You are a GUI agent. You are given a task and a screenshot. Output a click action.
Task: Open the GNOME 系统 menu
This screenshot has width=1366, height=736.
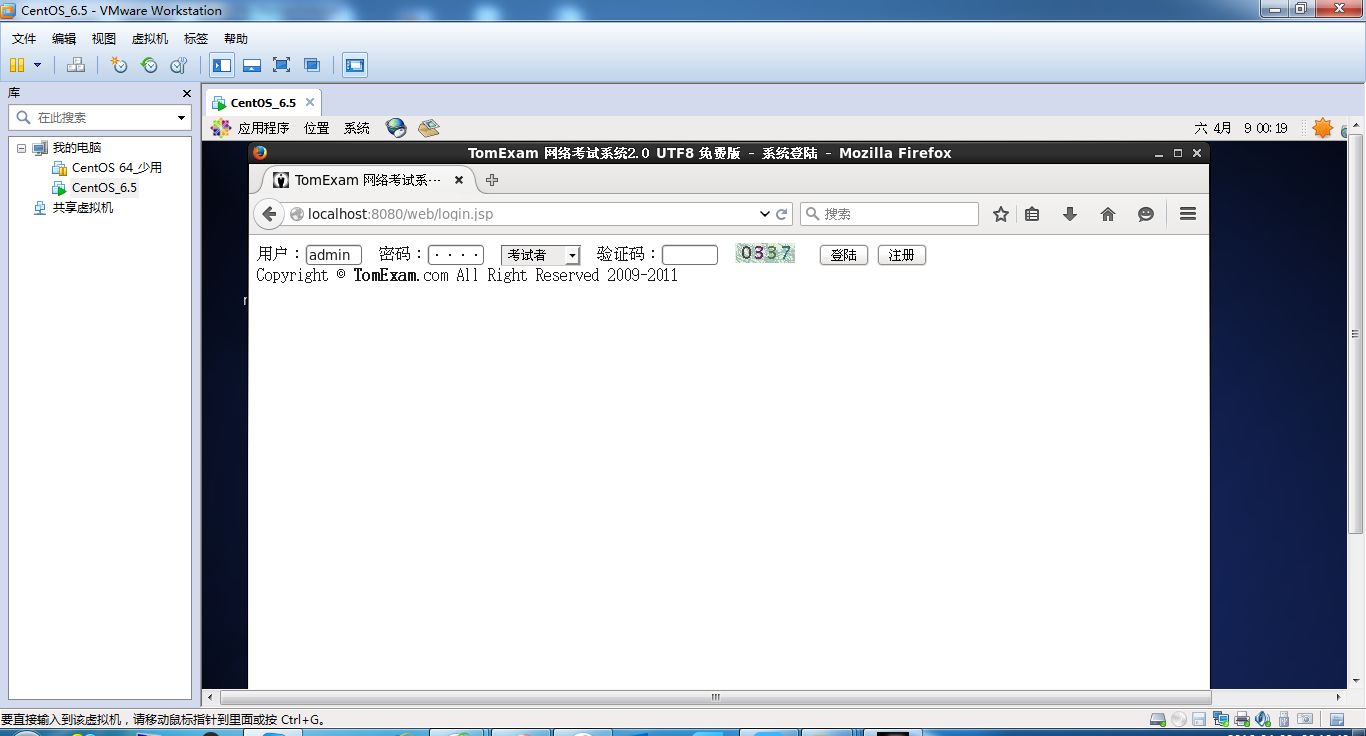tap(357, 128)
